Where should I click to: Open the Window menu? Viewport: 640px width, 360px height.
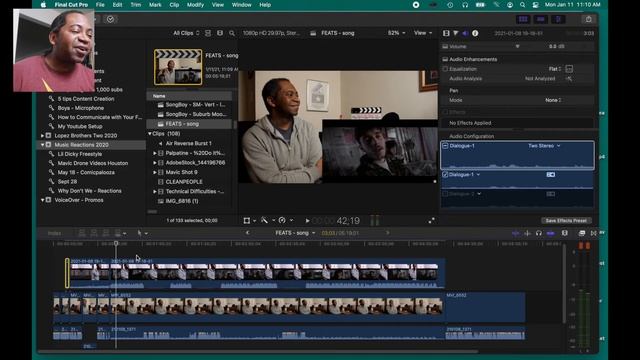242,5
